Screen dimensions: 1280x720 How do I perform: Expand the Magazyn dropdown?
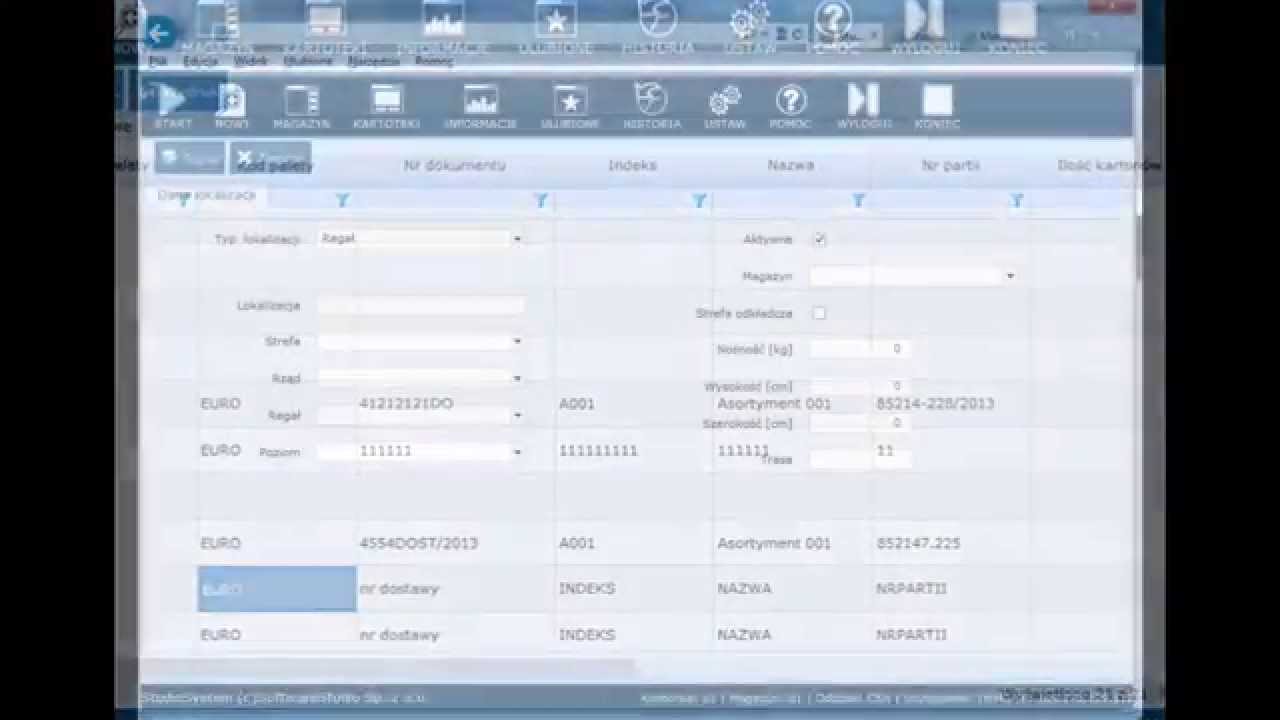(x=1010, y=276)
